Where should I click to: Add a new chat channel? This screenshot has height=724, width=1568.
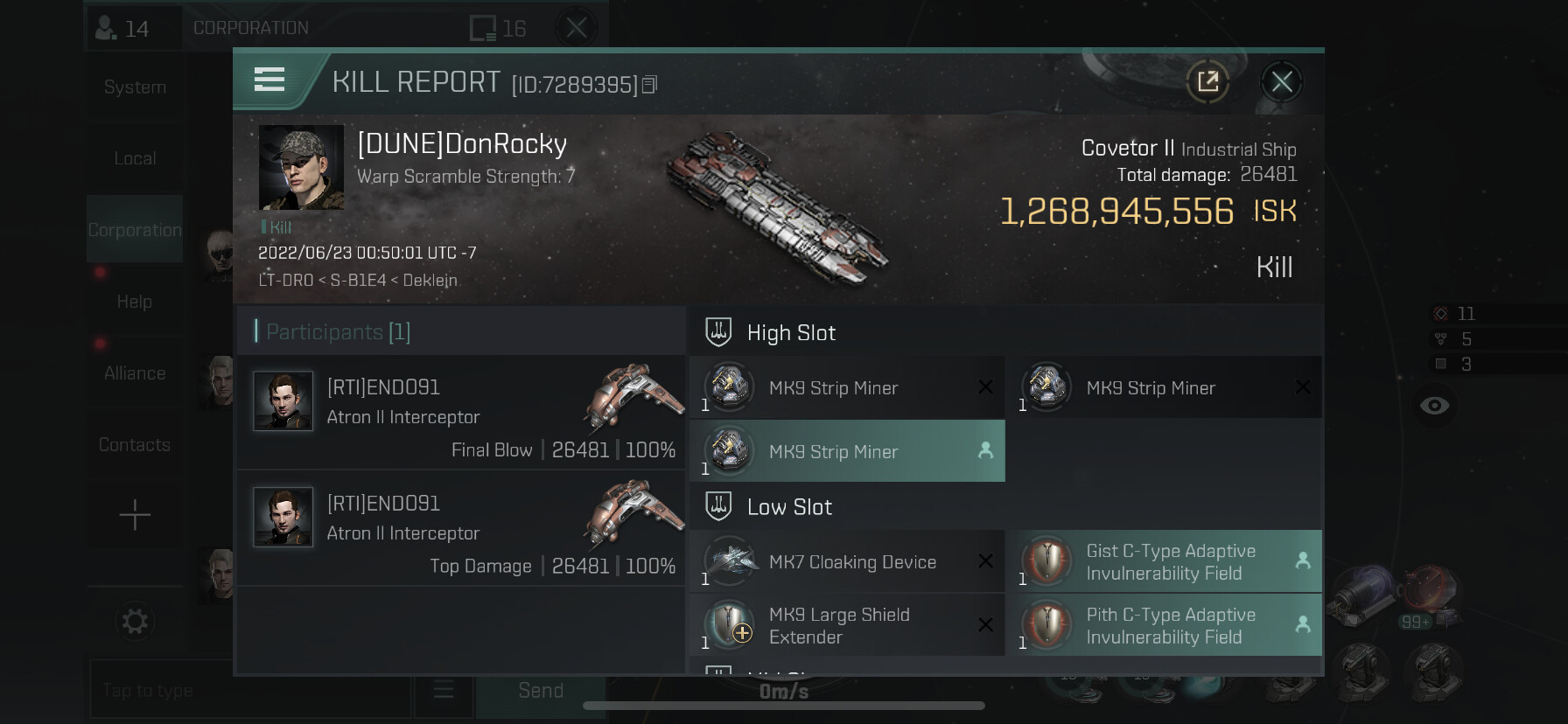point(135,515)
